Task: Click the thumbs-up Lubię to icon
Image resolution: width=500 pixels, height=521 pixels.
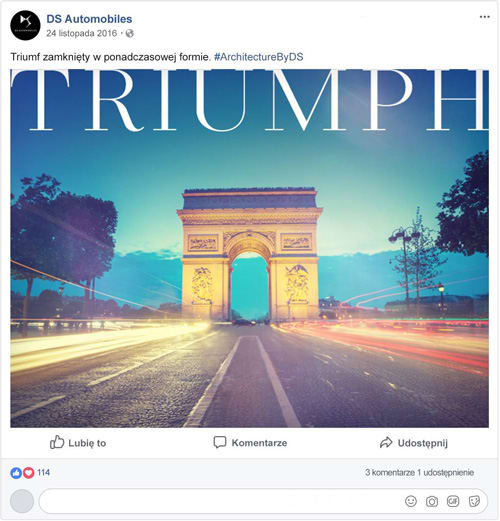Action: pos(57,442)
